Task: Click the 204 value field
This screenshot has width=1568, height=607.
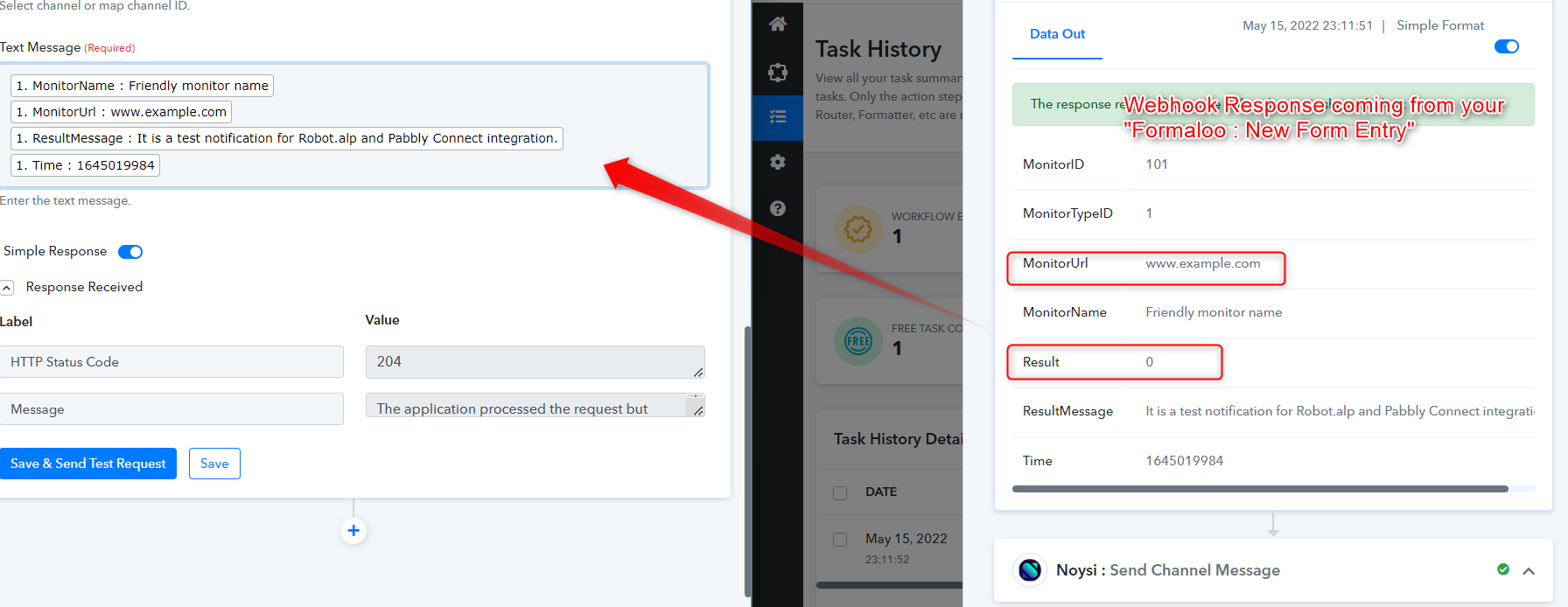Action: pyautogui.click(x=535, y=362)
